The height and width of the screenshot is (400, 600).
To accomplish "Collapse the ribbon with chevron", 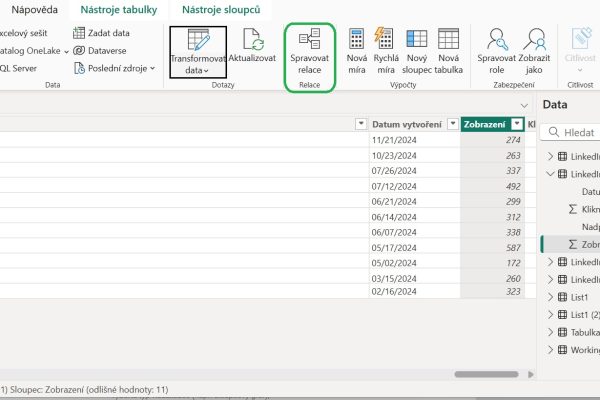I will [x=524, y=105].
